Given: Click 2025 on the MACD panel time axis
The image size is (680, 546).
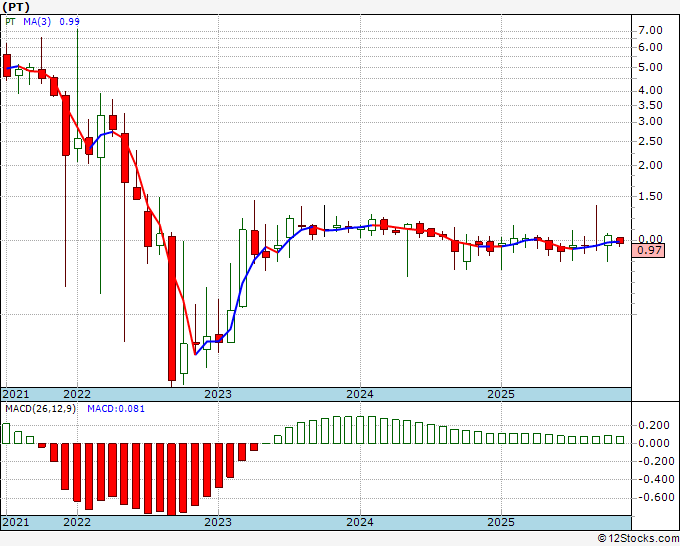Looking at the screenshot, I should [501, 522].
